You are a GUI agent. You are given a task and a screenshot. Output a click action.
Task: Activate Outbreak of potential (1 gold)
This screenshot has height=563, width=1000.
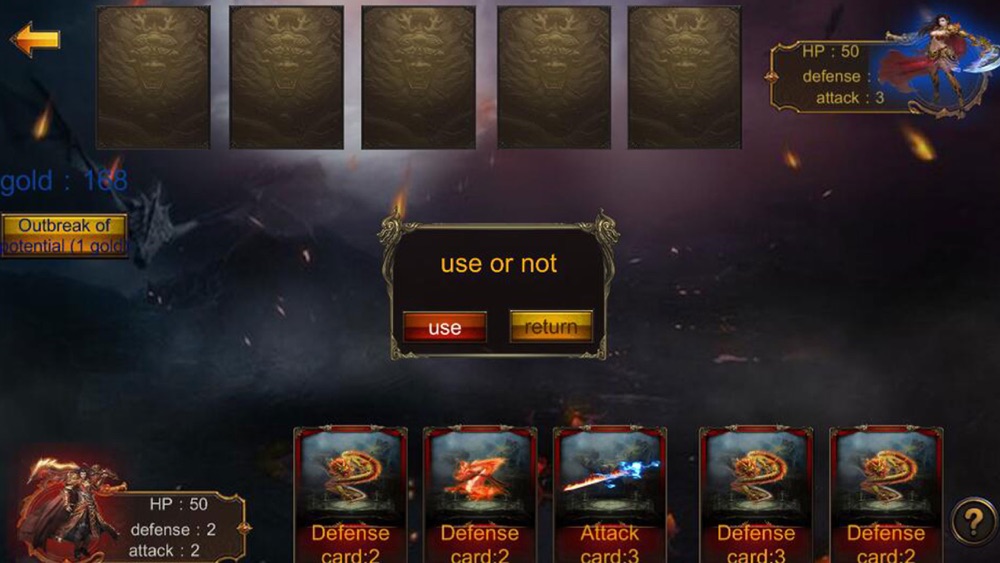pos(64,235)
